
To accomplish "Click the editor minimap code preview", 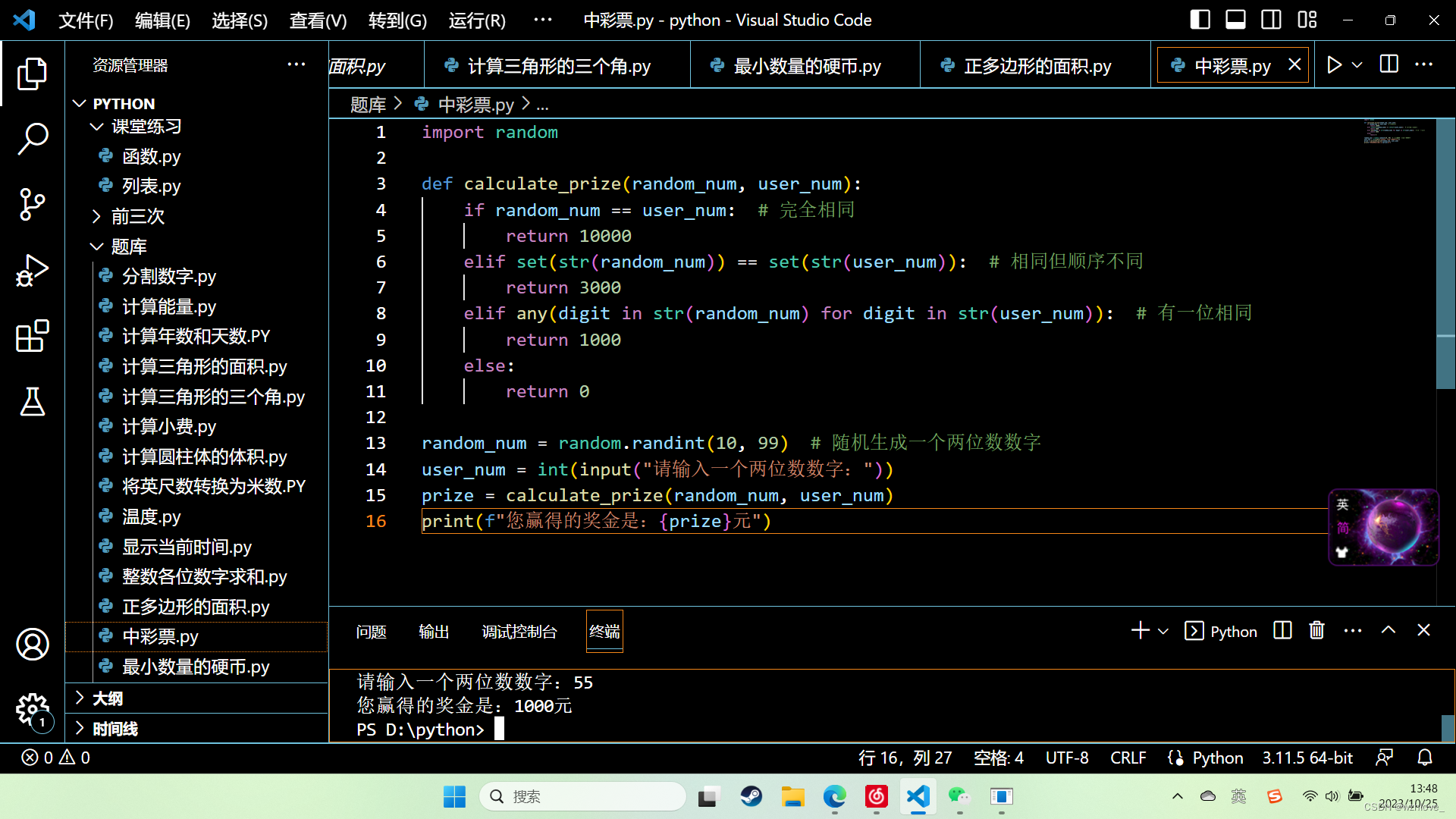I will [1395, 132].
